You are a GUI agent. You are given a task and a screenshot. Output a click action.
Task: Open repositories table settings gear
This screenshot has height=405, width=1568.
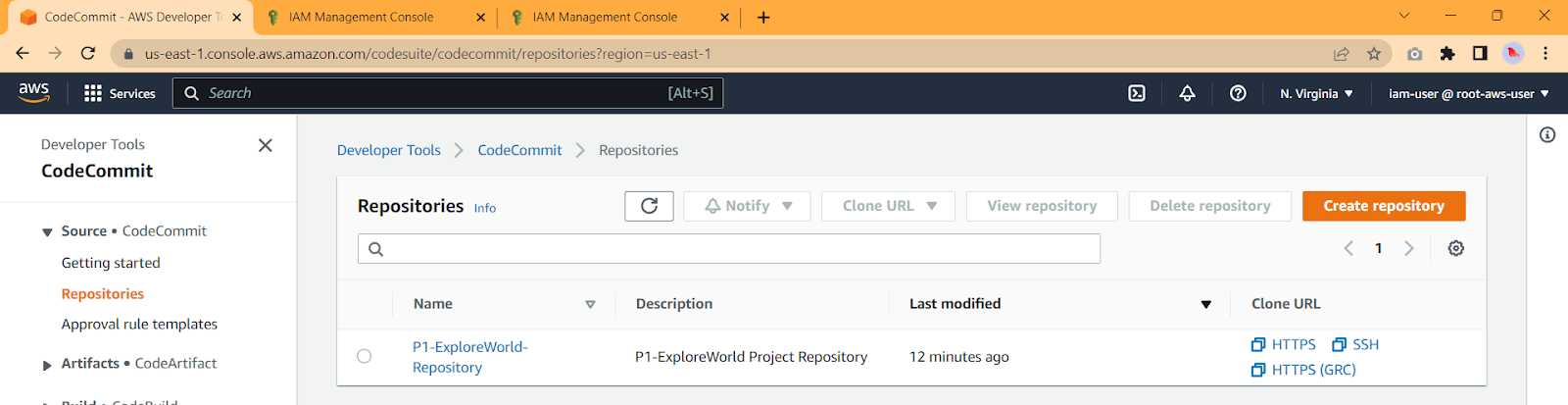click(x=1456, y=248)
